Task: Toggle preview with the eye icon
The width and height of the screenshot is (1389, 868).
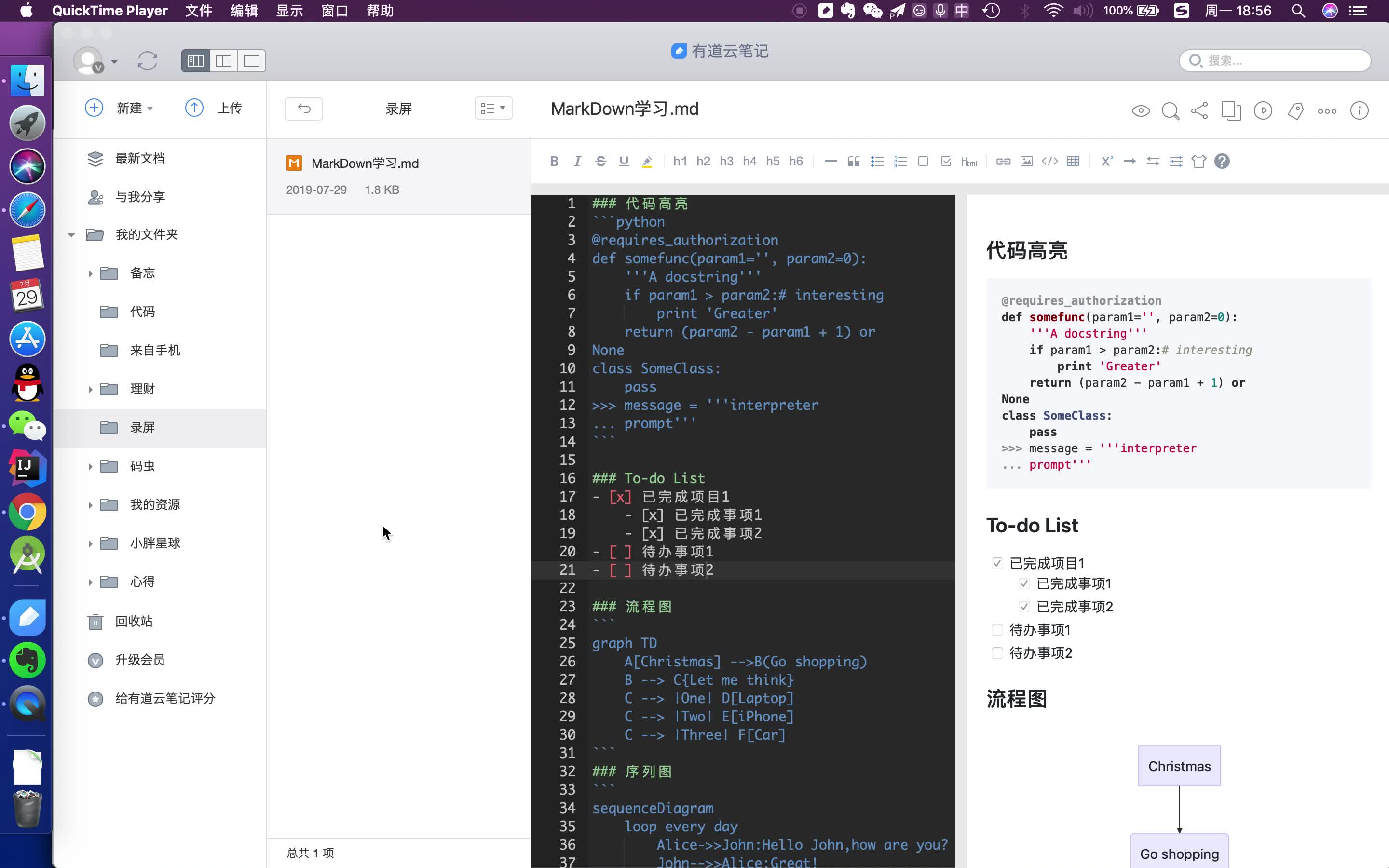Action: click(1141, 111)
